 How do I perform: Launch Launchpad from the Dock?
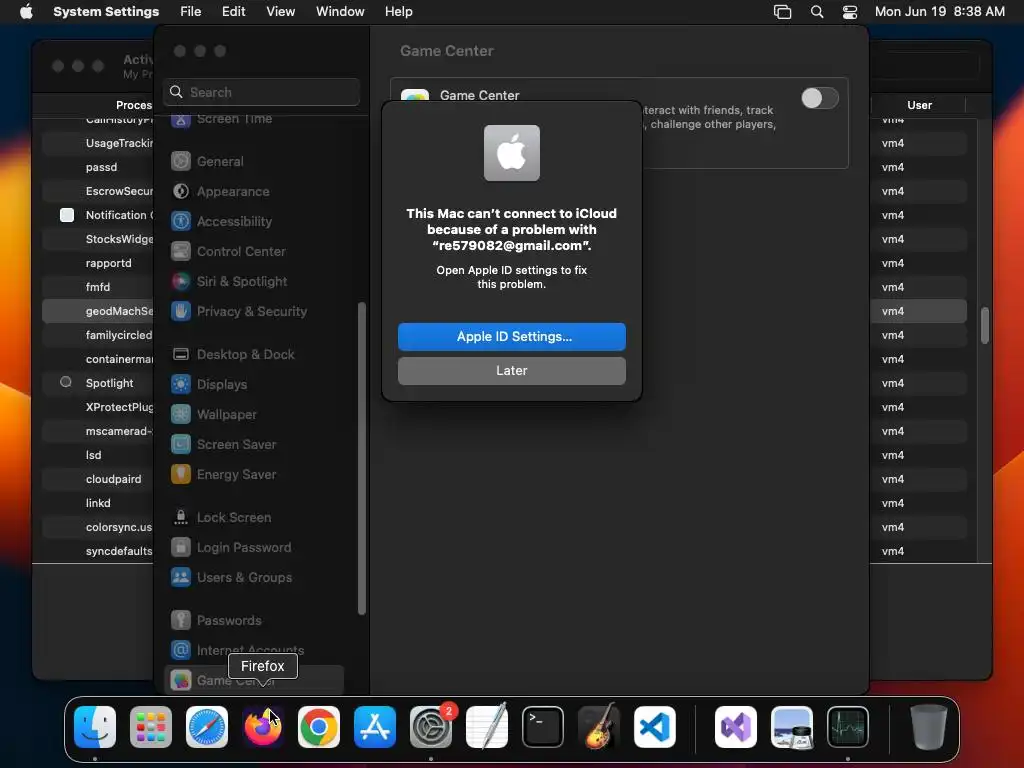(151, 727)
